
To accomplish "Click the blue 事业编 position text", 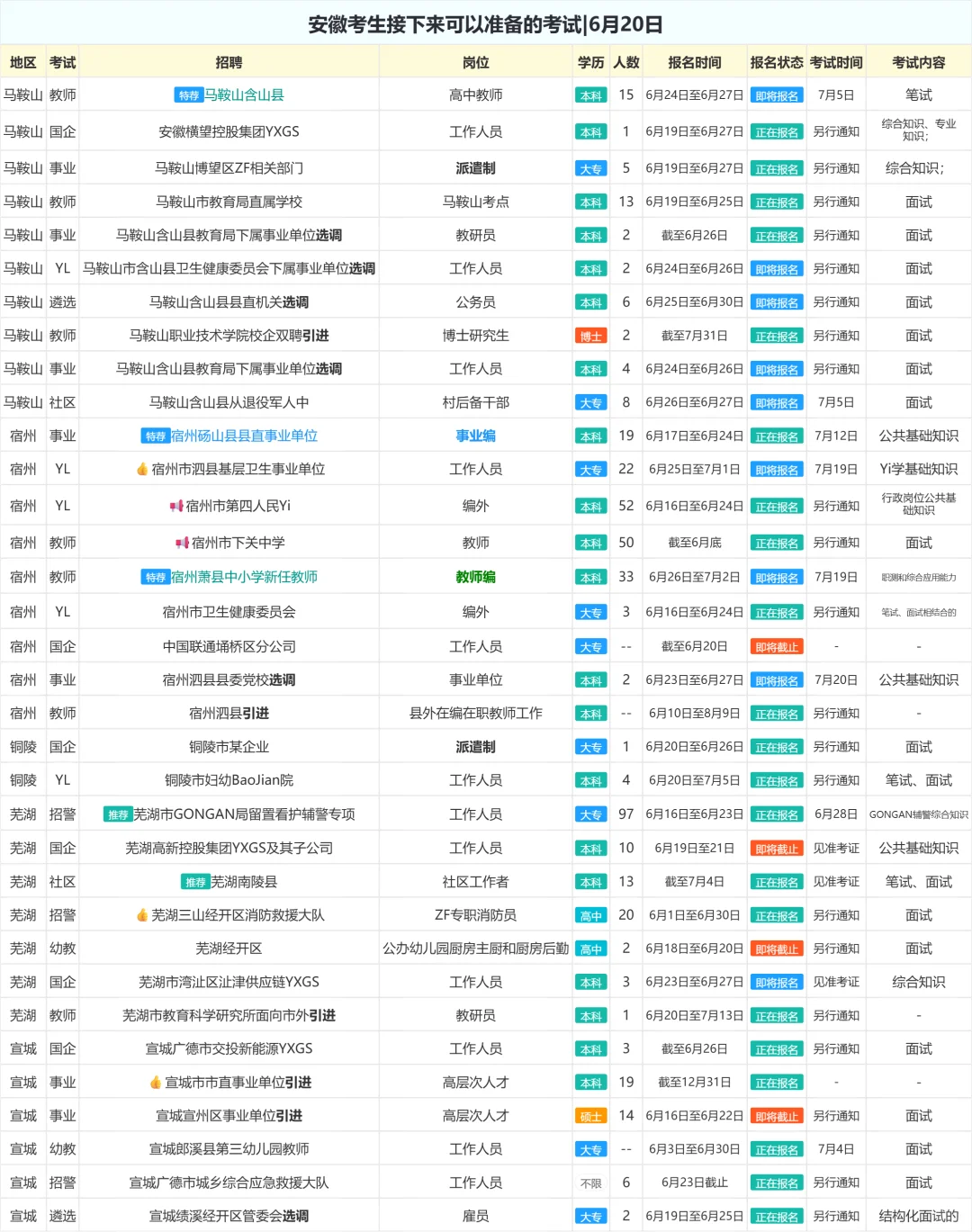I will point(475,436).
